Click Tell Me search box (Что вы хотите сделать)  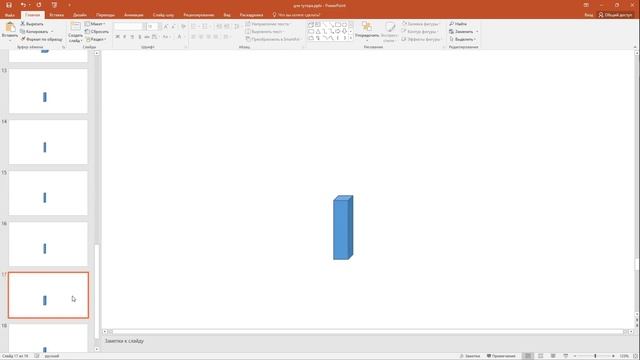click(x=297, y=15)
